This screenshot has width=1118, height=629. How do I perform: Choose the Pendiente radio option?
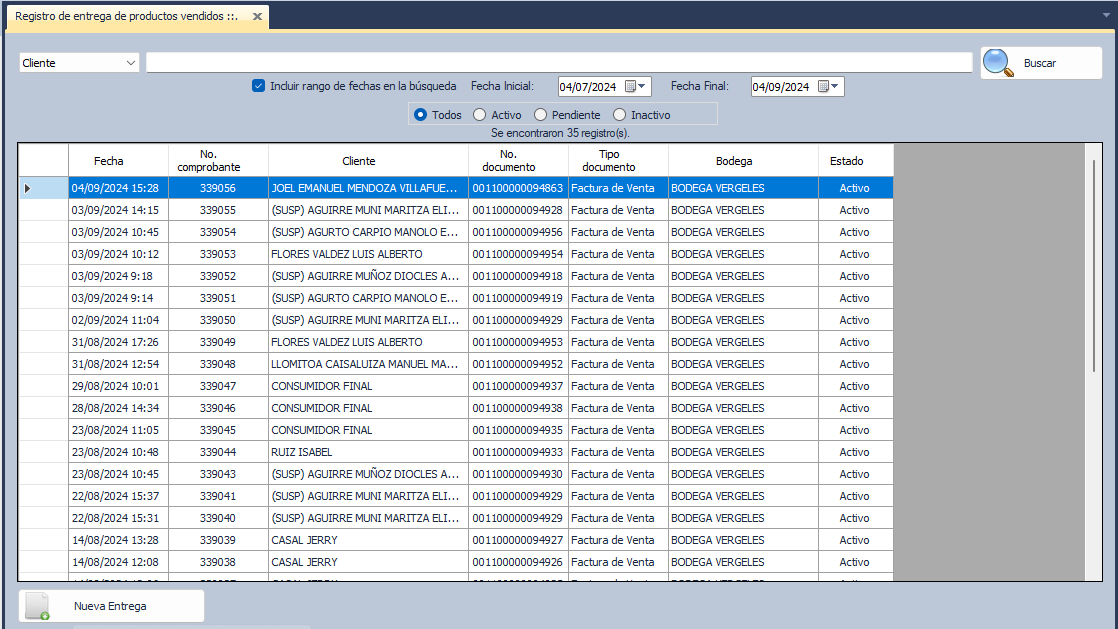pyautogui.click(x=541, y=115)
